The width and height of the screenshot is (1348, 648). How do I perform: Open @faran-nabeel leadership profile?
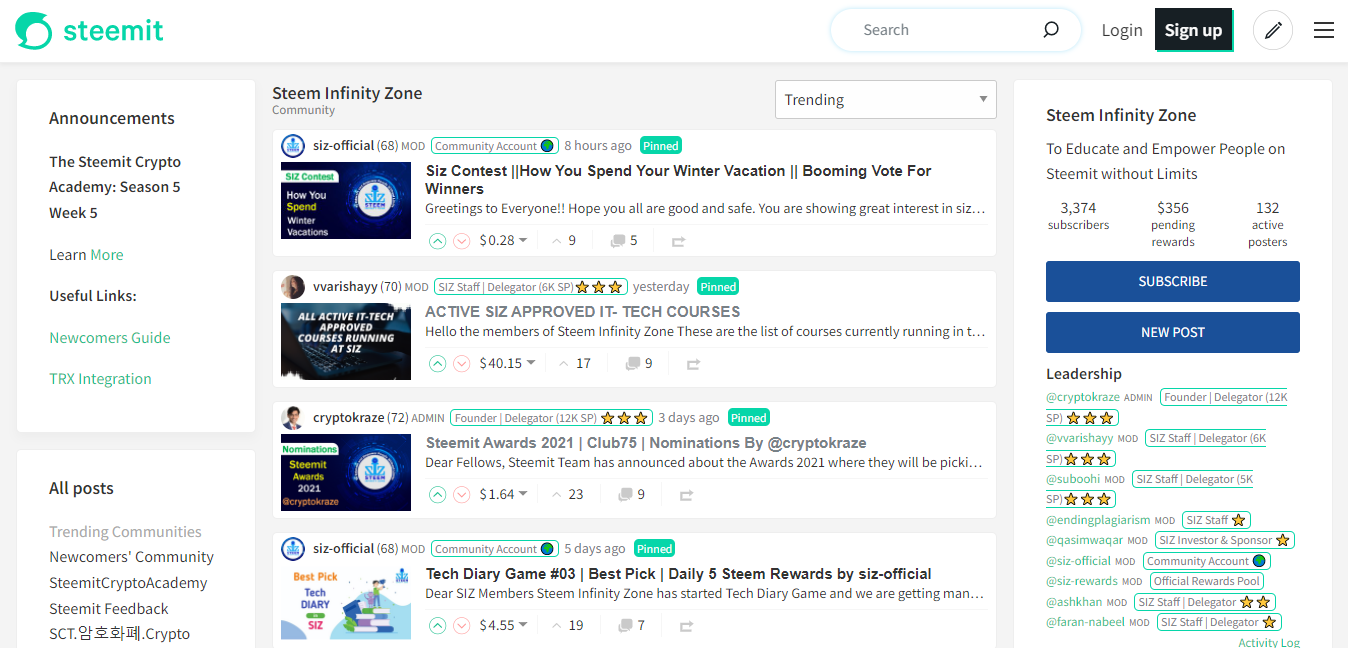[1085, 622]
